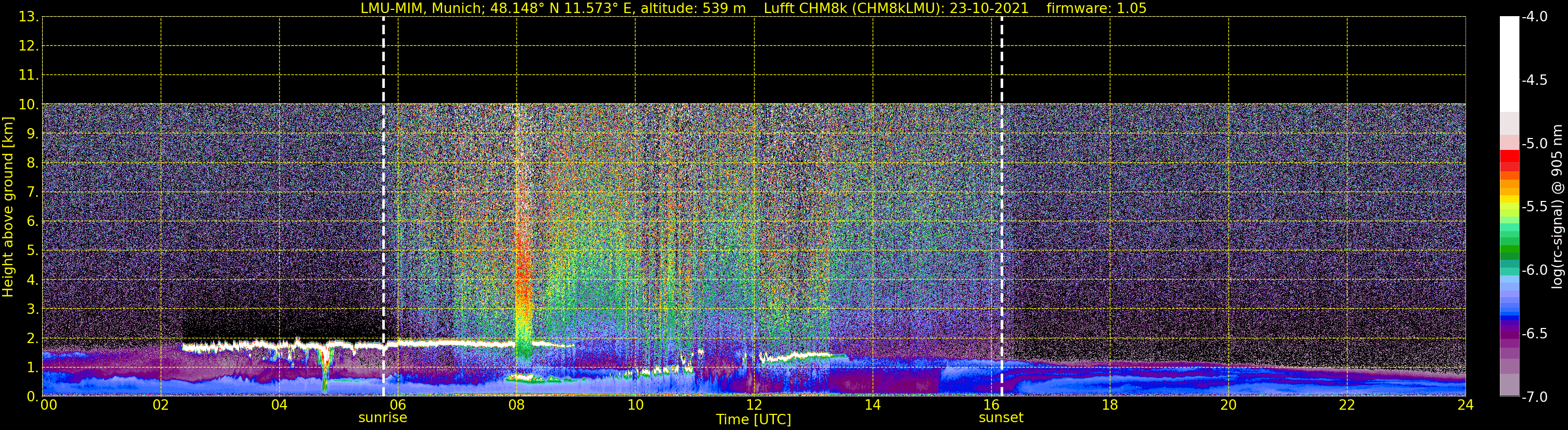Click the 'log(rc-signal) @ 905 nm' colorbar label
The height and width of the screenshot is (430, 1568).
[1558, 207]
